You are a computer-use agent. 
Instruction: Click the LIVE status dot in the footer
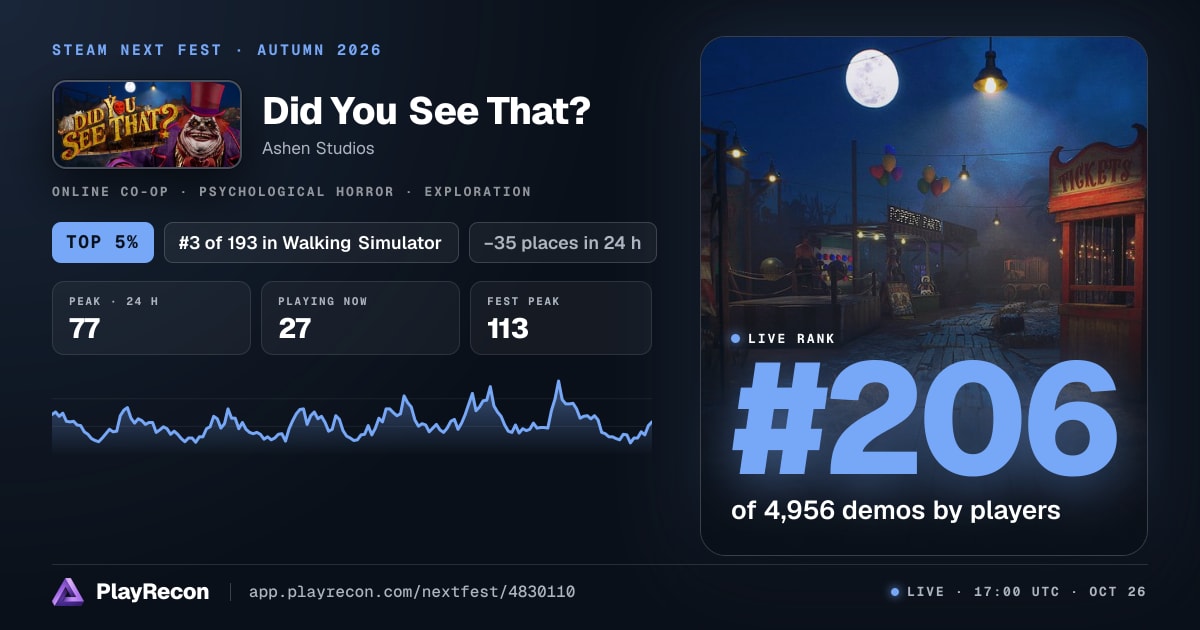[895, 592]
